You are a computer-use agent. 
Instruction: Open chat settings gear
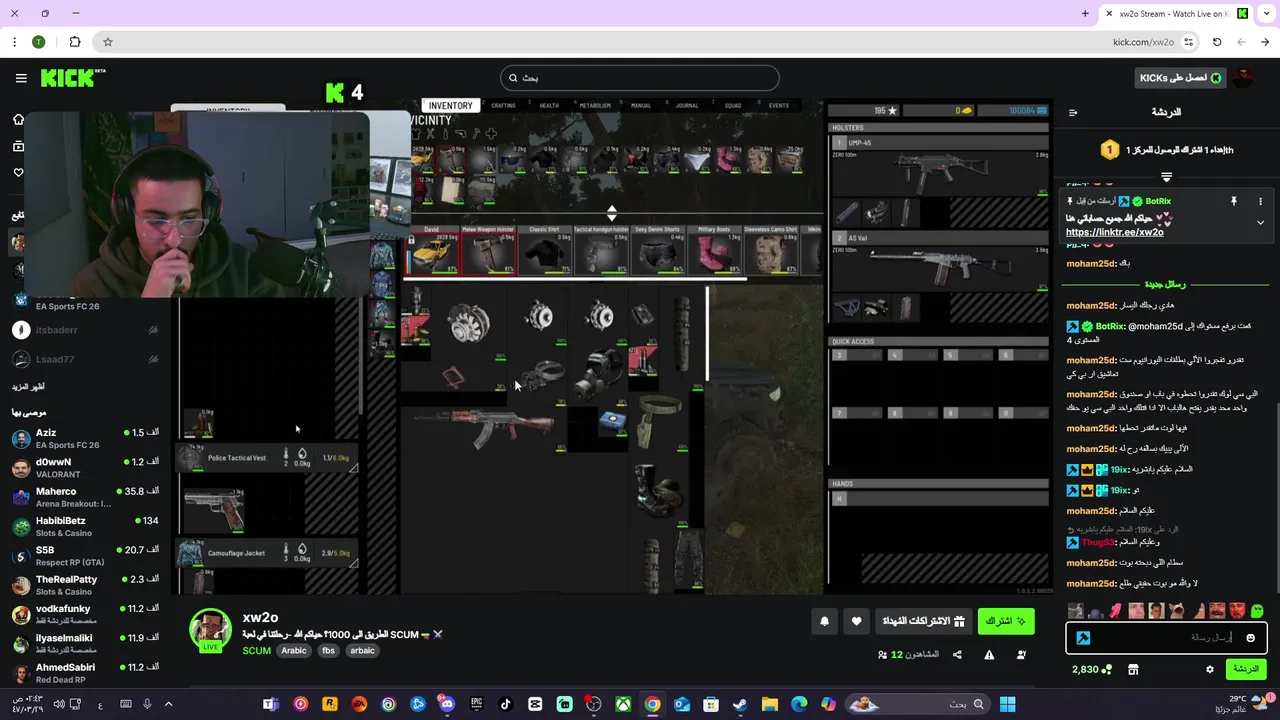1209,669
